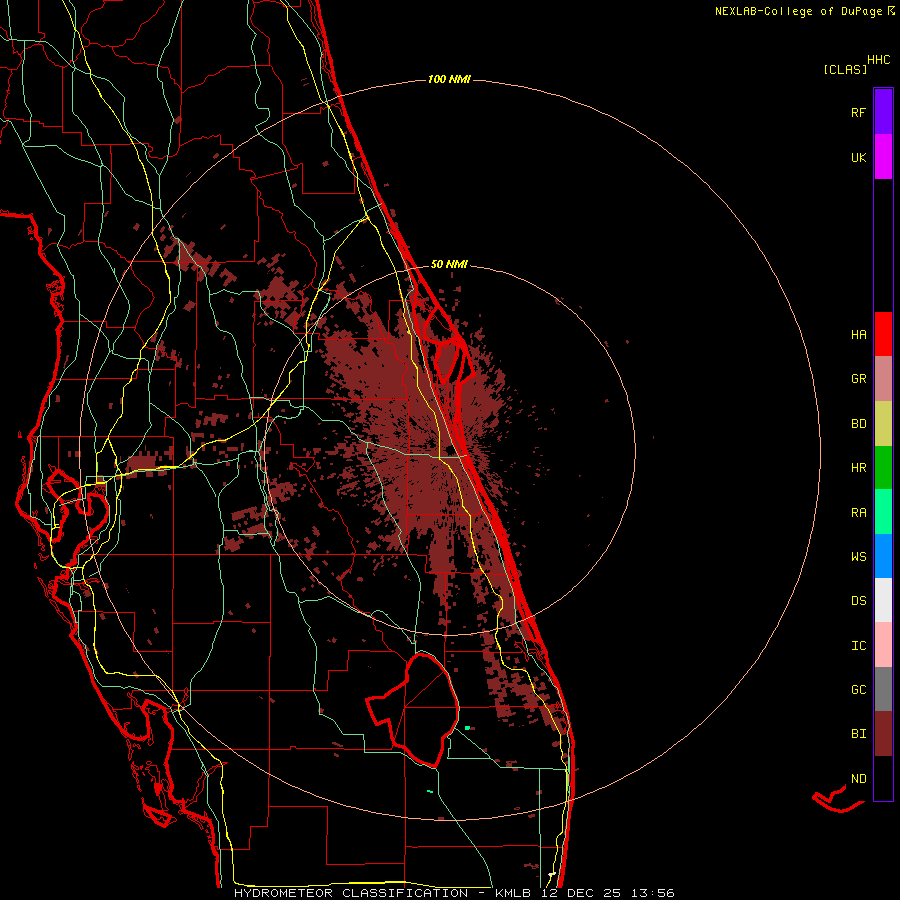900x900 pixels.
Task: Click the "HHC" product code label
Action: (x=878, y=60)
